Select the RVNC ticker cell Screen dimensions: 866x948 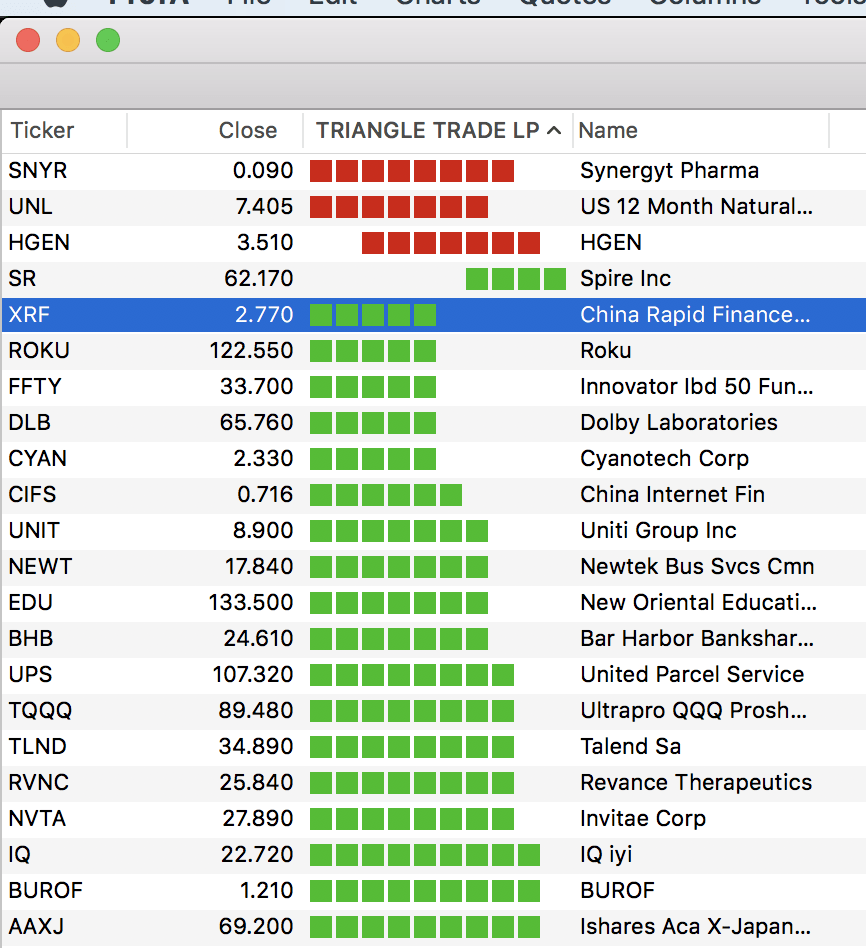point(39,782)
